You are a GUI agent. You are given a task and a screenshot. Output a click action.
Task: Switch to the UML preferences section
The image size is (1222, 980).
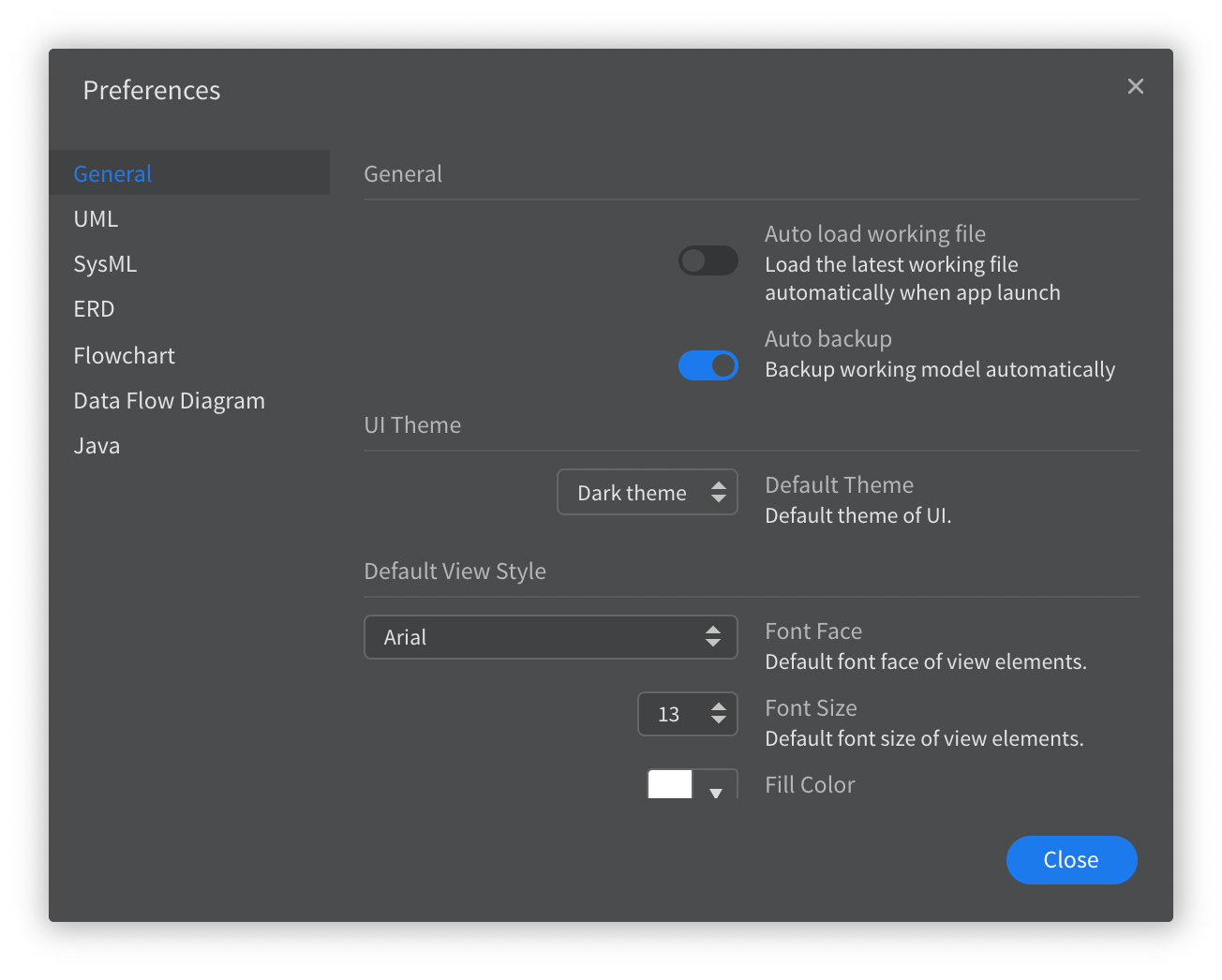(x=96, y=218)
